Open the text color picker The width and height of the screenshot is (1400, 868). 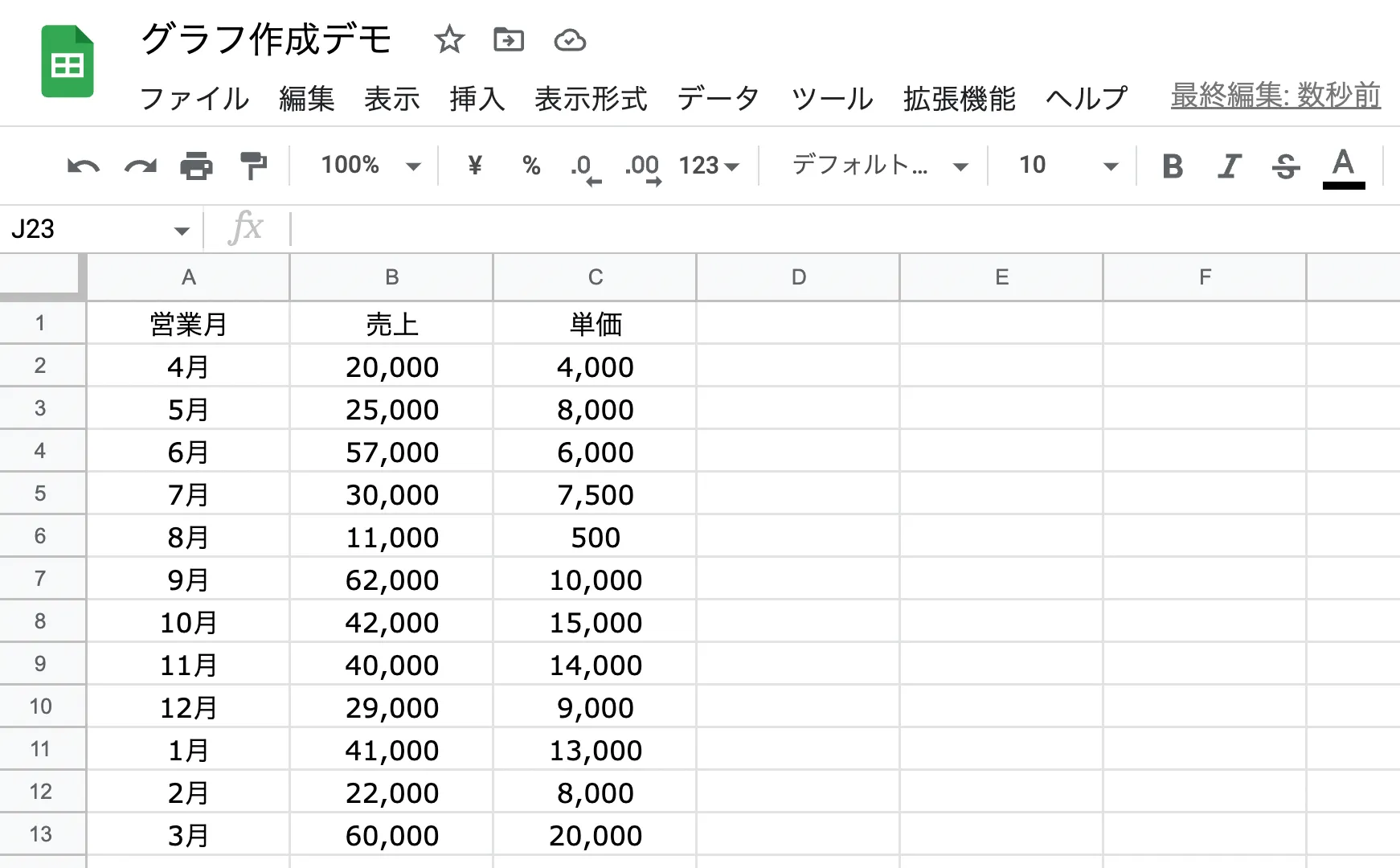click(1344, 168)
